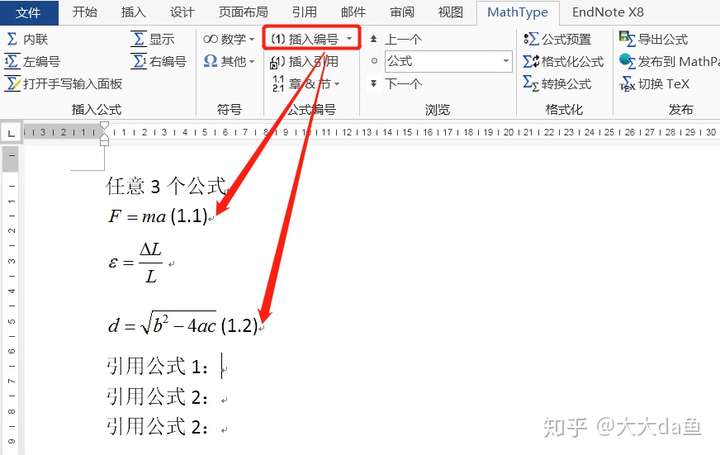Screen dimensions: 720x455
Task: Expand the 插入编号 dropdown arrow
Action: 349,39
